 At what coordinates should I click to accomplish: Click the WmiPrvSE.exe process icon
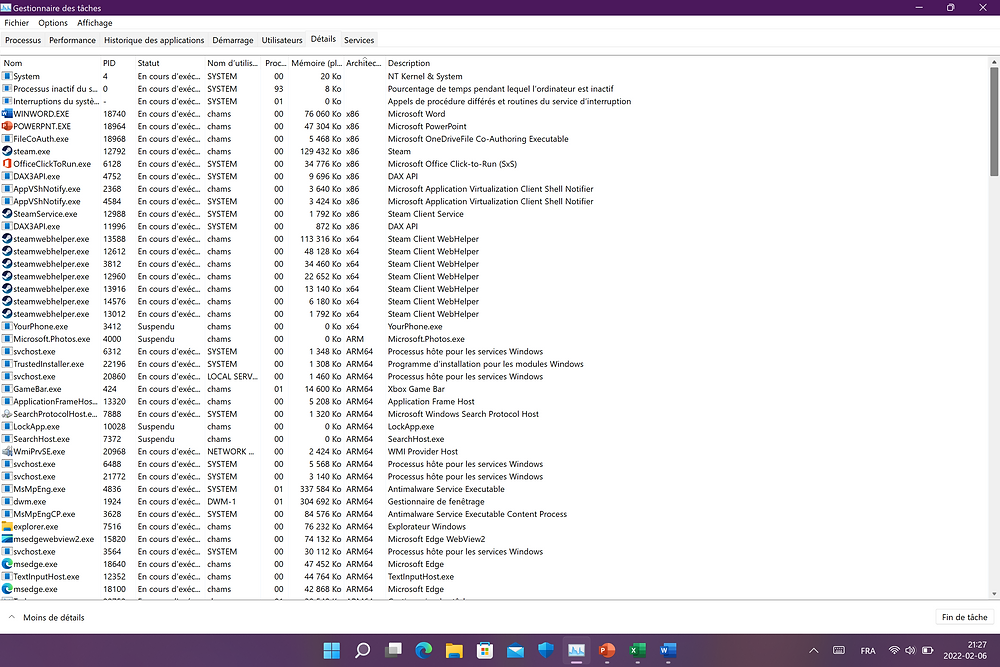7,451
